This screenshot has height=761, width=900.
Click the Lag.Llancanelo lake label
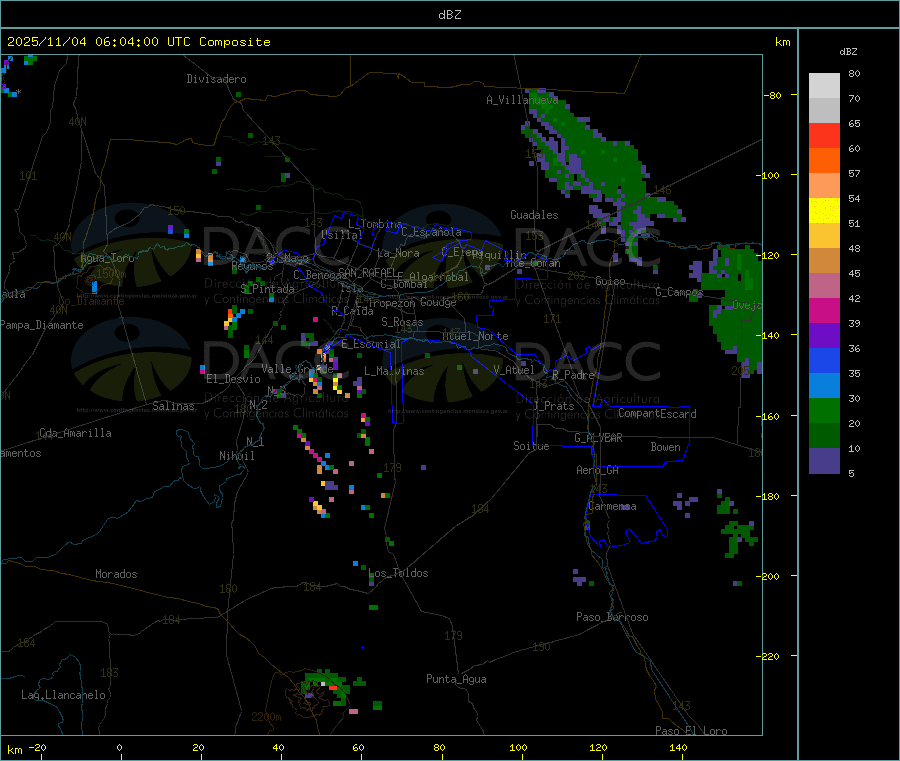[x=64, y=695]
